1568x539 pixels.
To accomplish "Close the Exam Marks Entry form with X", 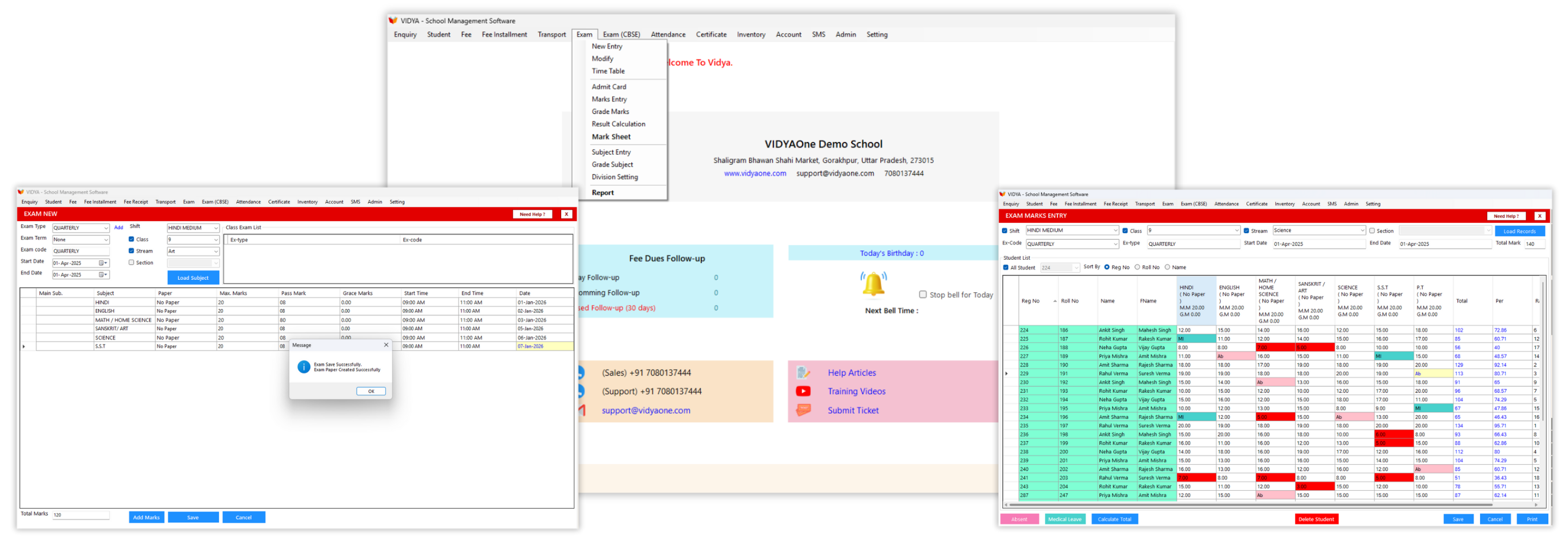I will pos(1539,216).
